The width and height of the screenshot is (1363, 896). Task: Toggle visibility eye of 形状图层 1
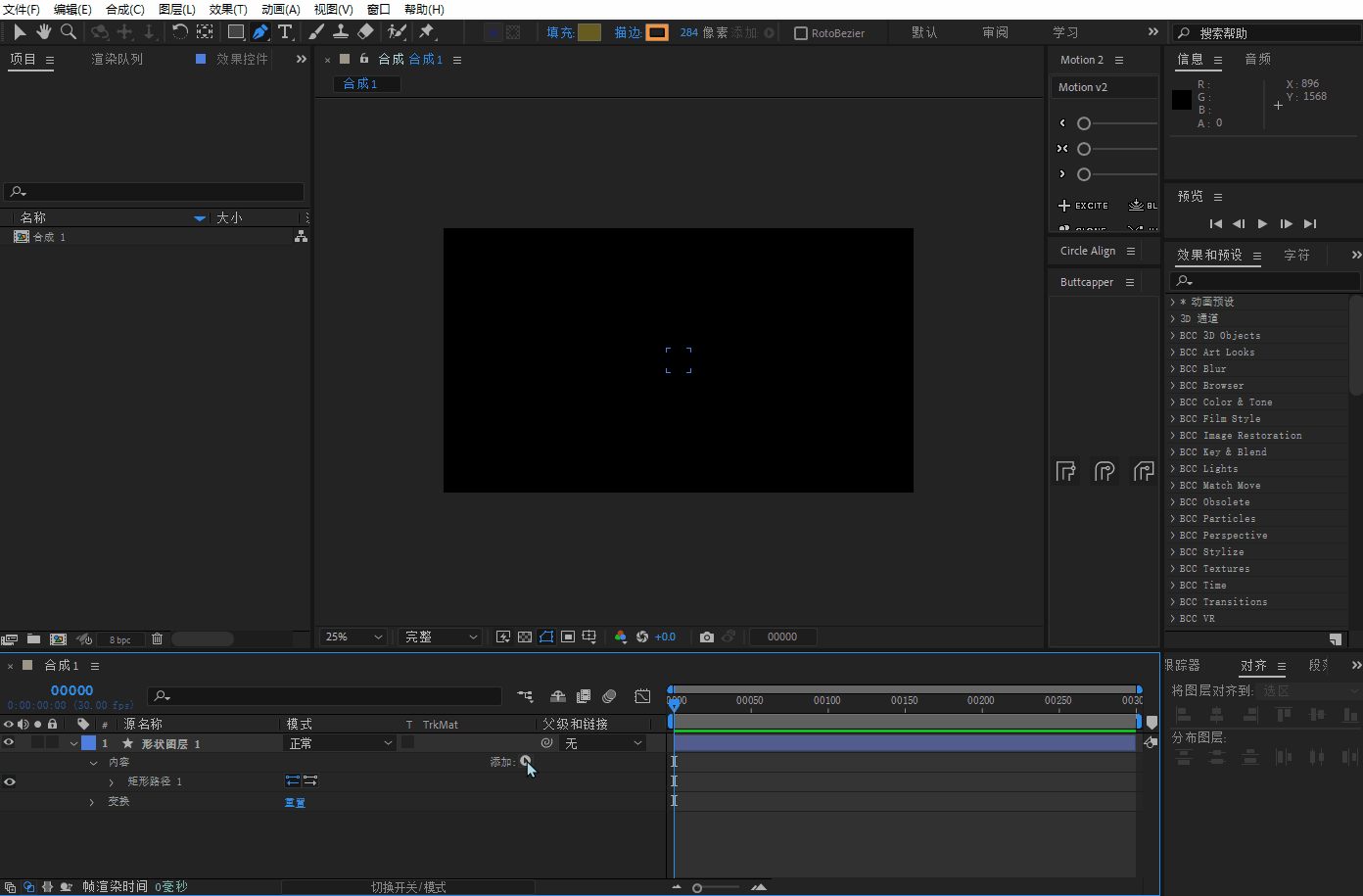click(9, 743)
